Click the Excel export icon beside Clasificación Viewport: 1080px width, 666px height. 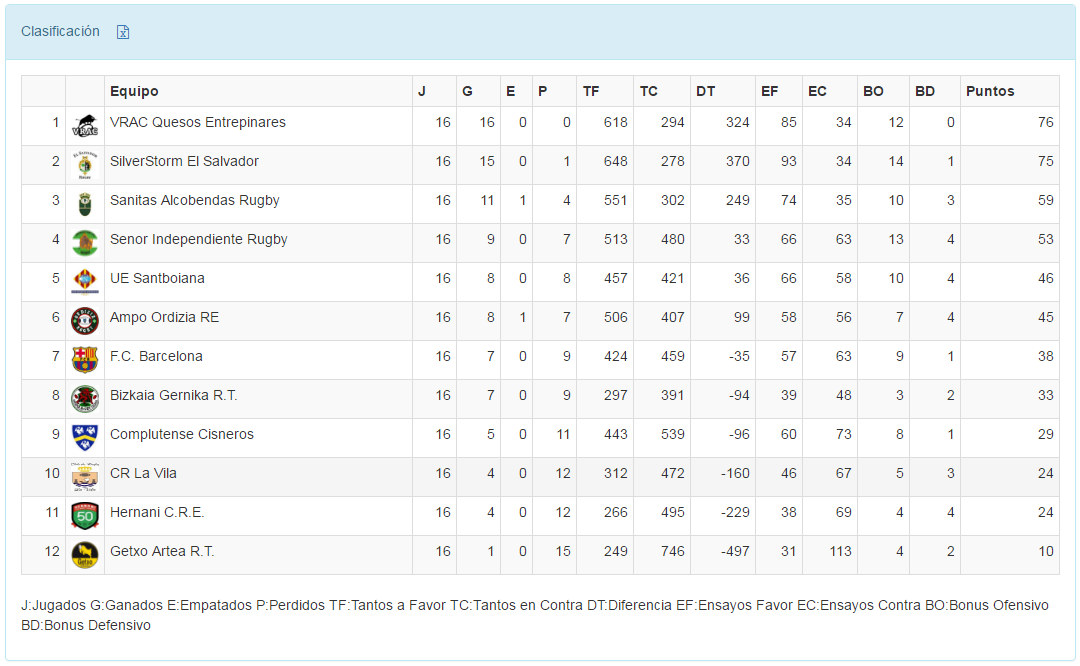(123, 32)
